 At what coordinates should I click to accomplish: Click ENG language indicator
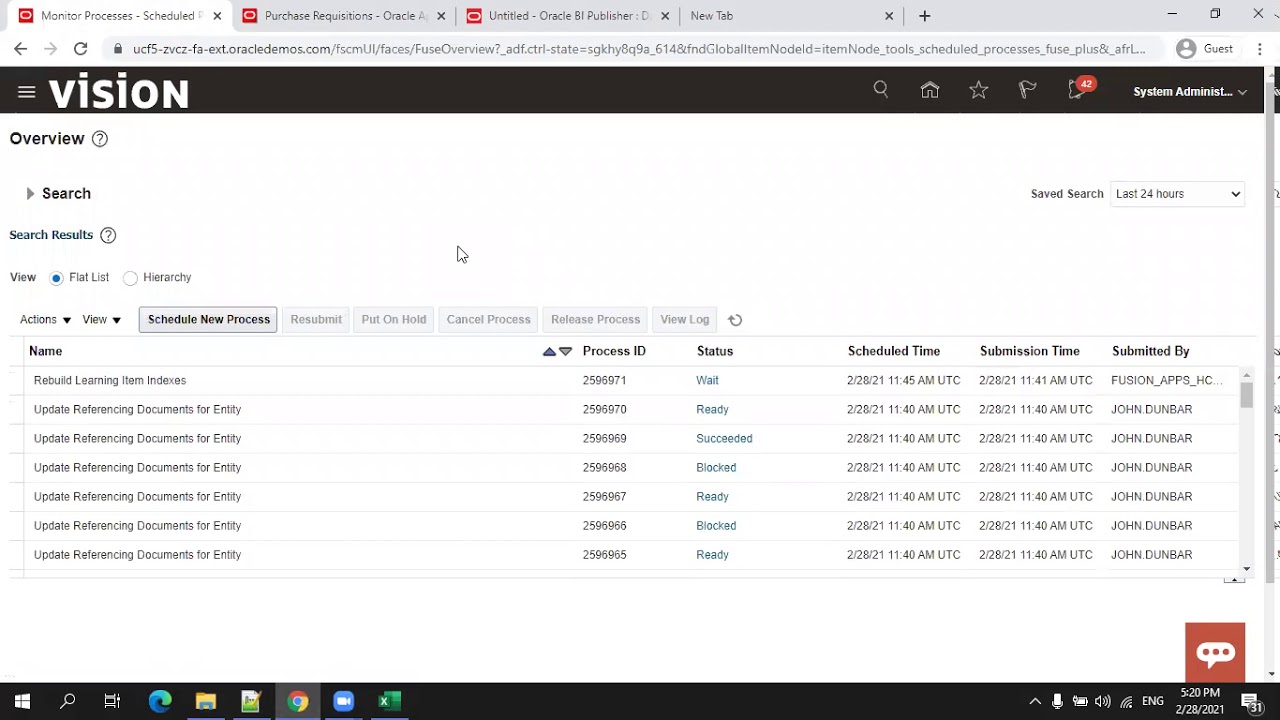[1153, 701]
